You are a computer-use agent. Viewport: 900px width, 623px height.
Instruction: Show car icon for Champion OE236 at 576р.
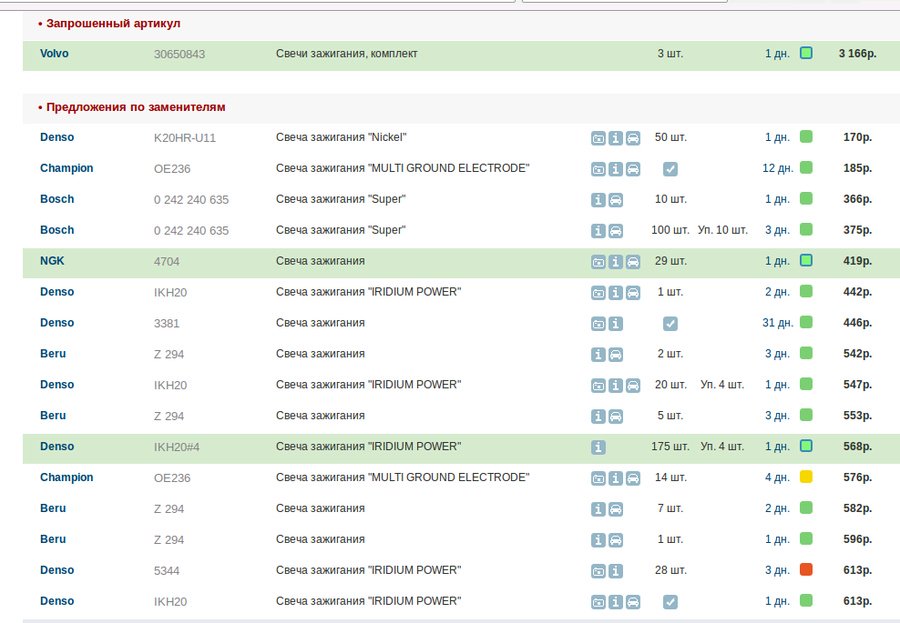tap(633, 479)
